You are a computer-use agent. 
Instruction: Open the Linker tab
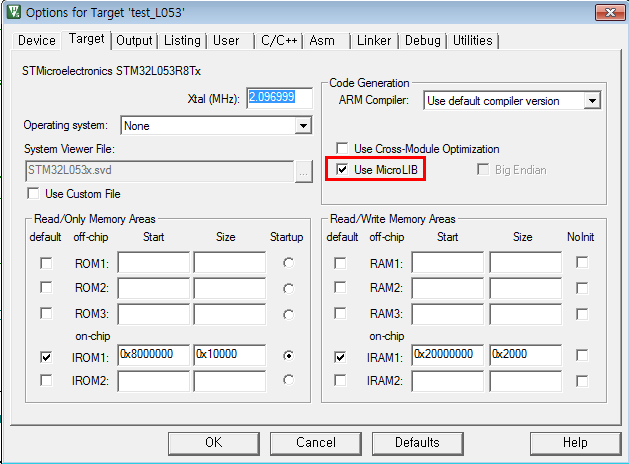point(374,41)
